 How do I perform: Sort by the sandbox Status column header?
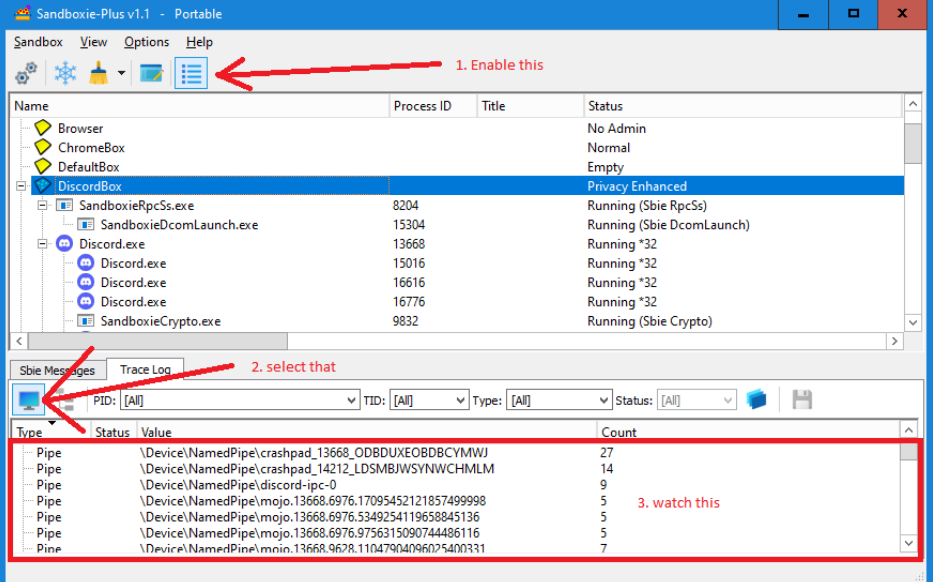pos(743,106)
